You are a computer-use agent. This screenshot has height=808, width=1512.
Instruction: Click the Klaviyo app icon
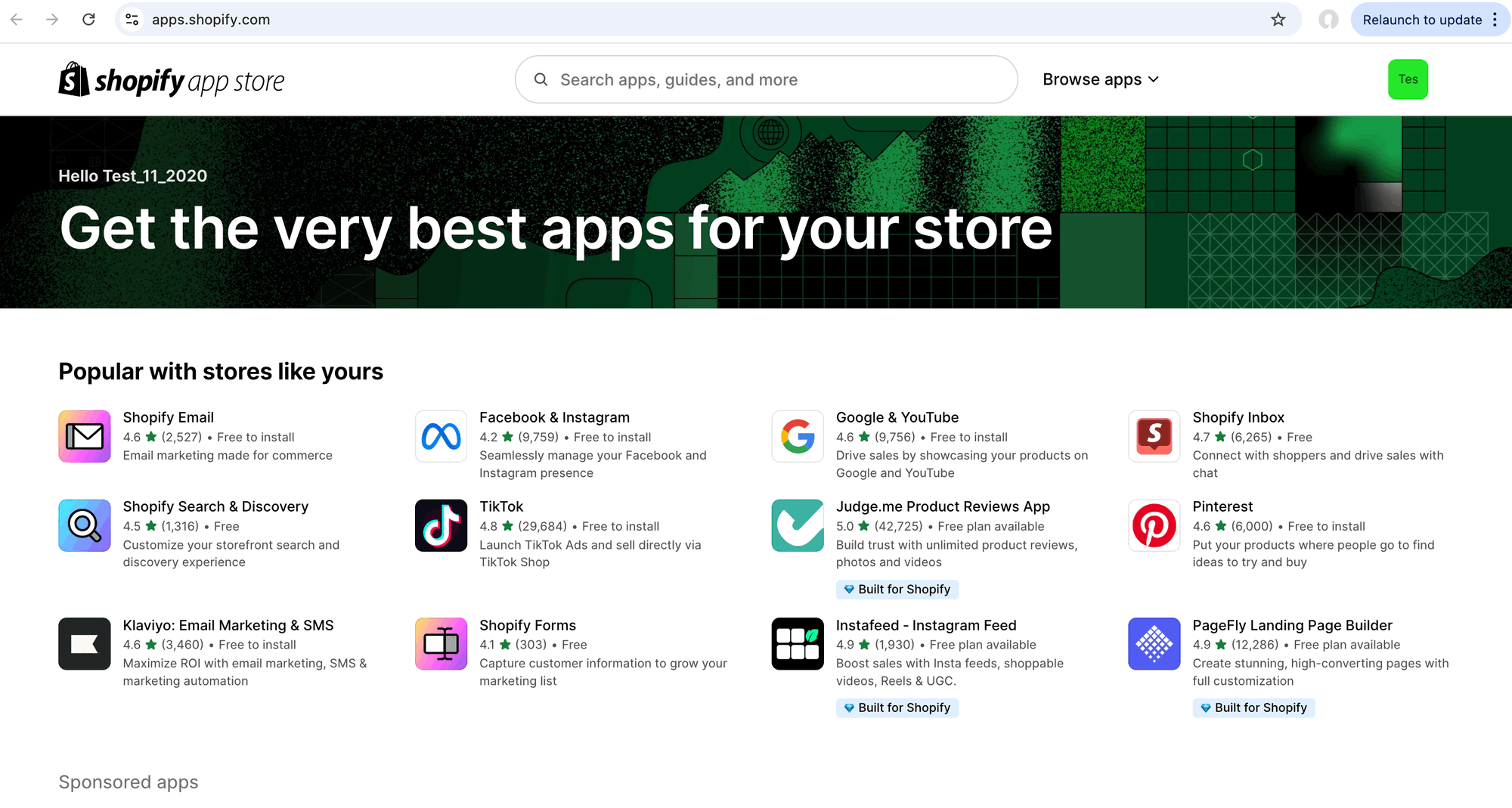[x=85, y=644]
